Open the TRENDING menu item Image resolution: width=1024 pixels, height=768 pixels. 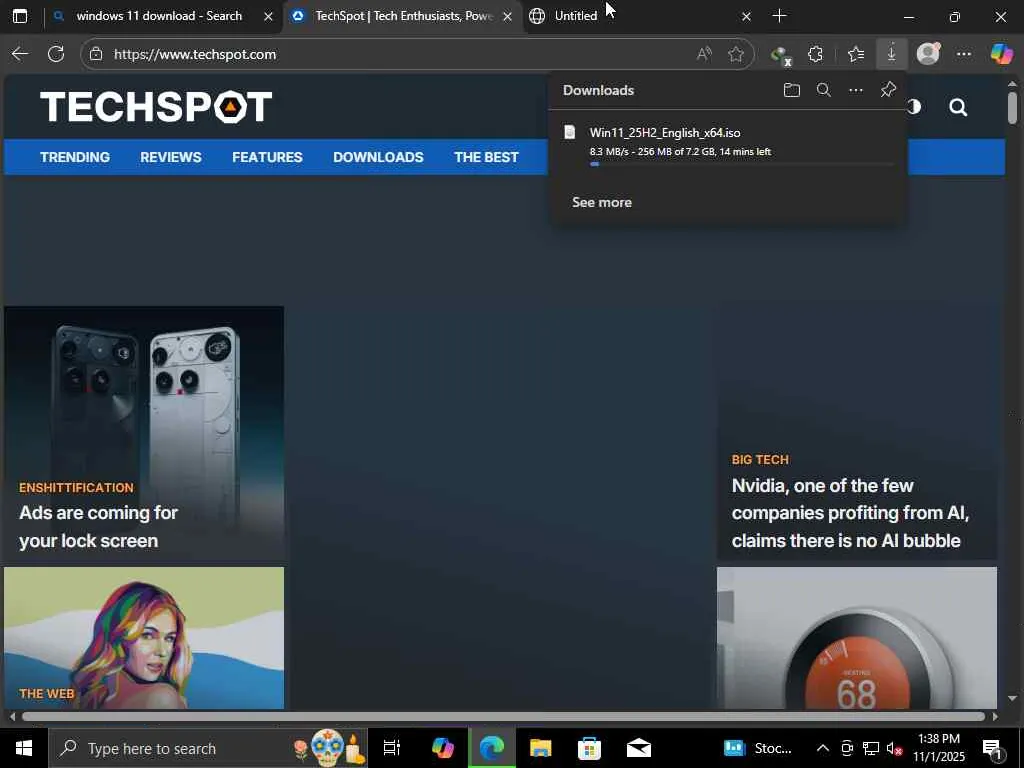pyautogui.click(x=75, y=157)
